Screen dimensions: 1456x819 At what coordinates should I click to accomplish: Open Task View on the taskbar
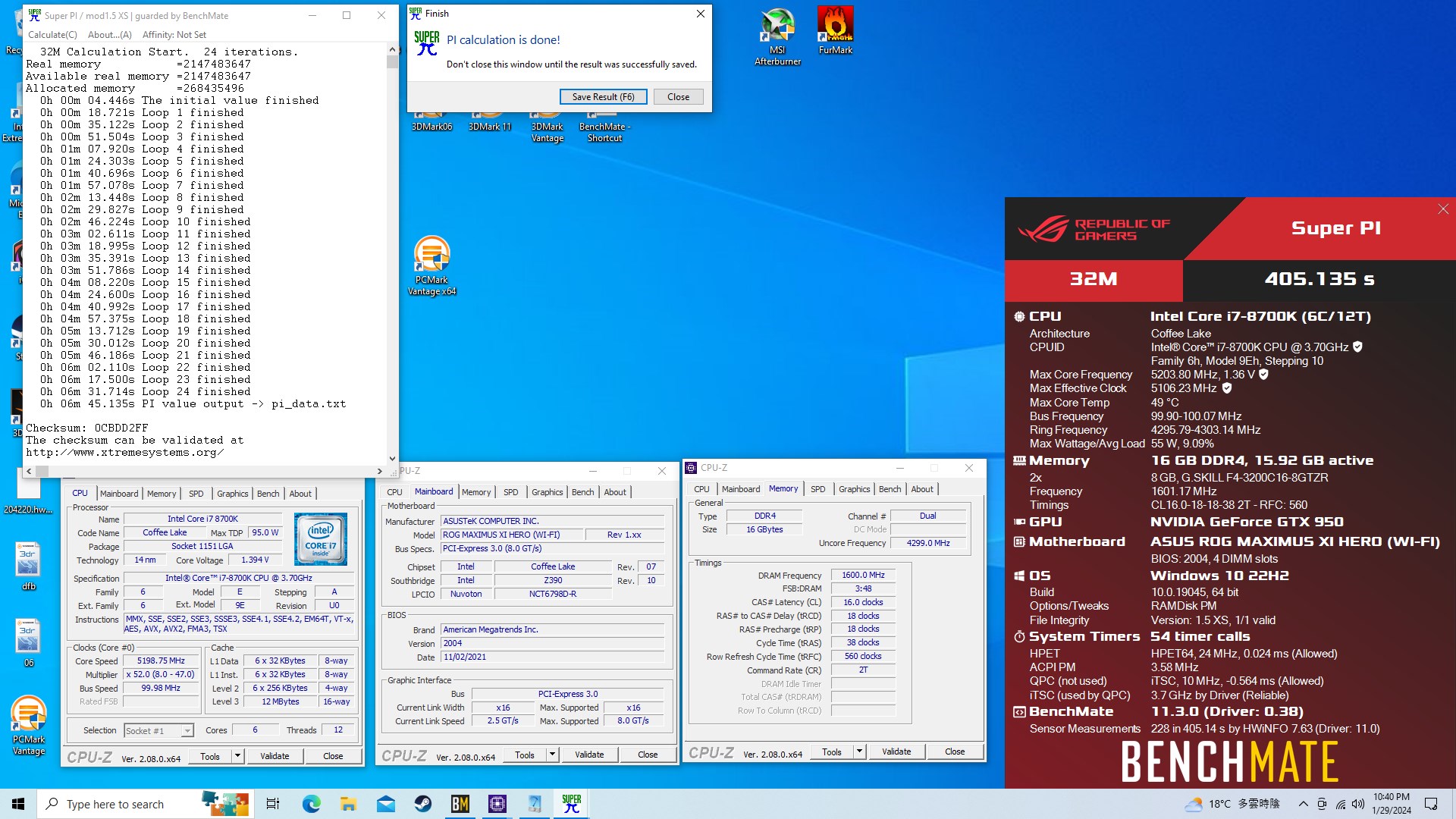tap(272, 804)
